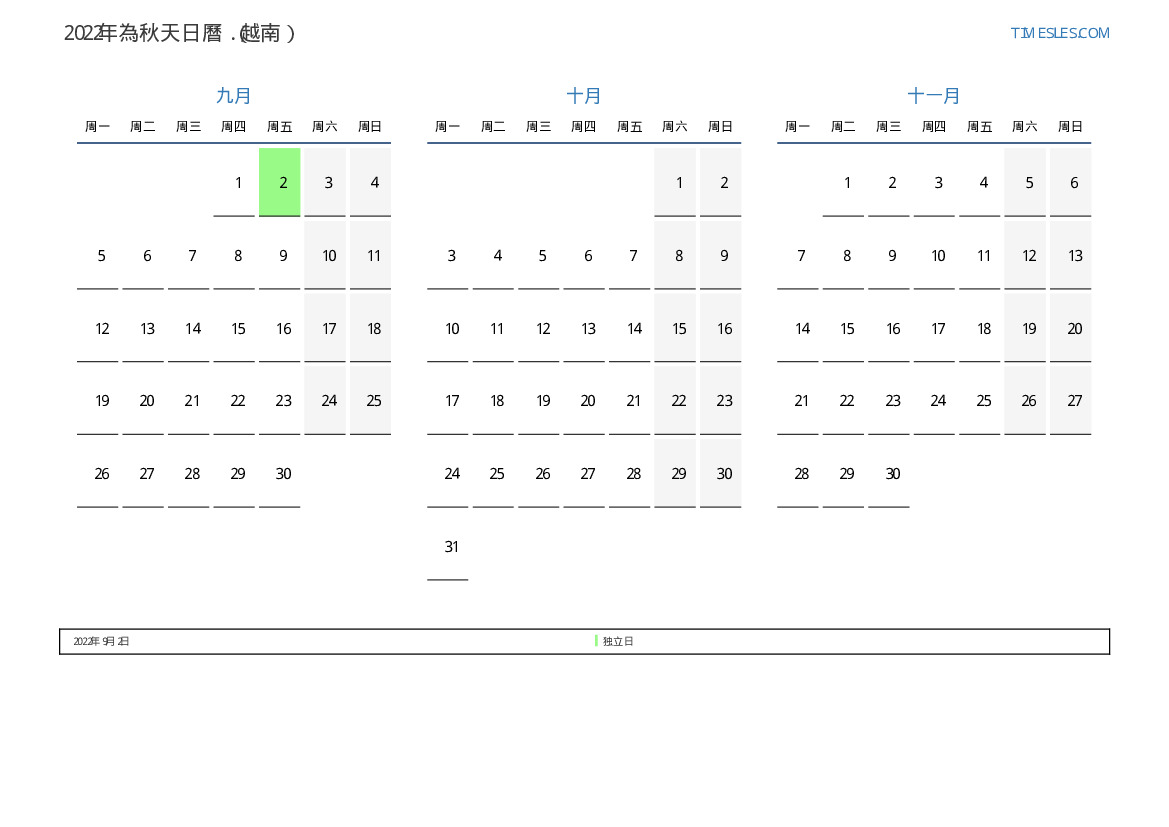Click the 九月 month heading
The image size is (1169, 827).
[x=234, y=96]
